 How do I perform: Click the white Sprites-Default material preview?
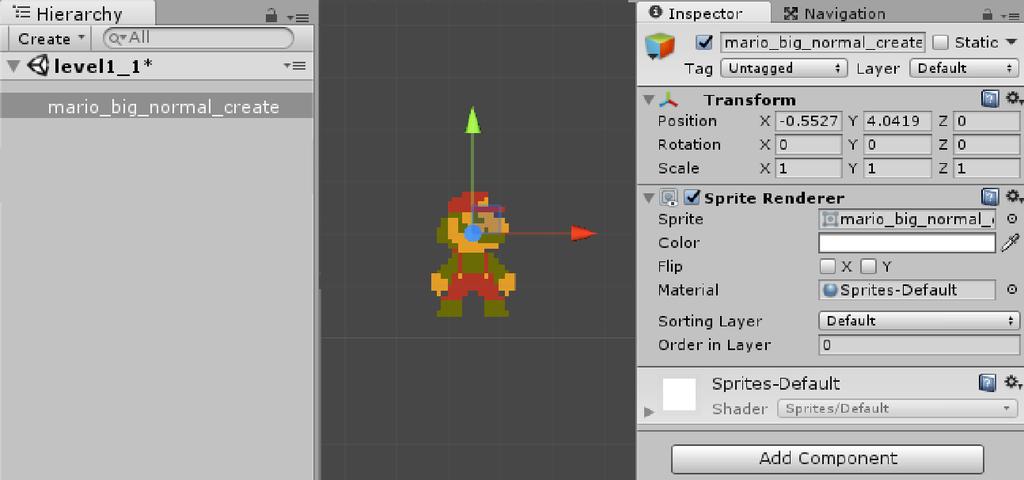click(679, 394)
